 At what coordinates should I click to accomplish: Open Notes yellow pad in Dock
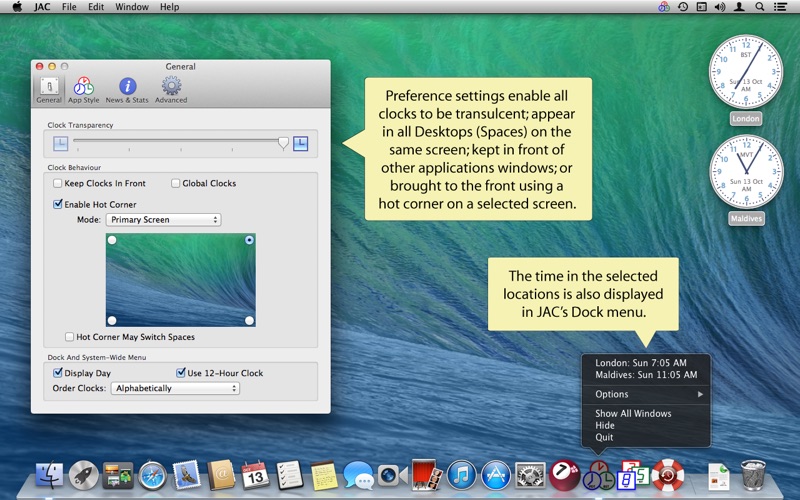pyautogui.click(x=324, y=476)
